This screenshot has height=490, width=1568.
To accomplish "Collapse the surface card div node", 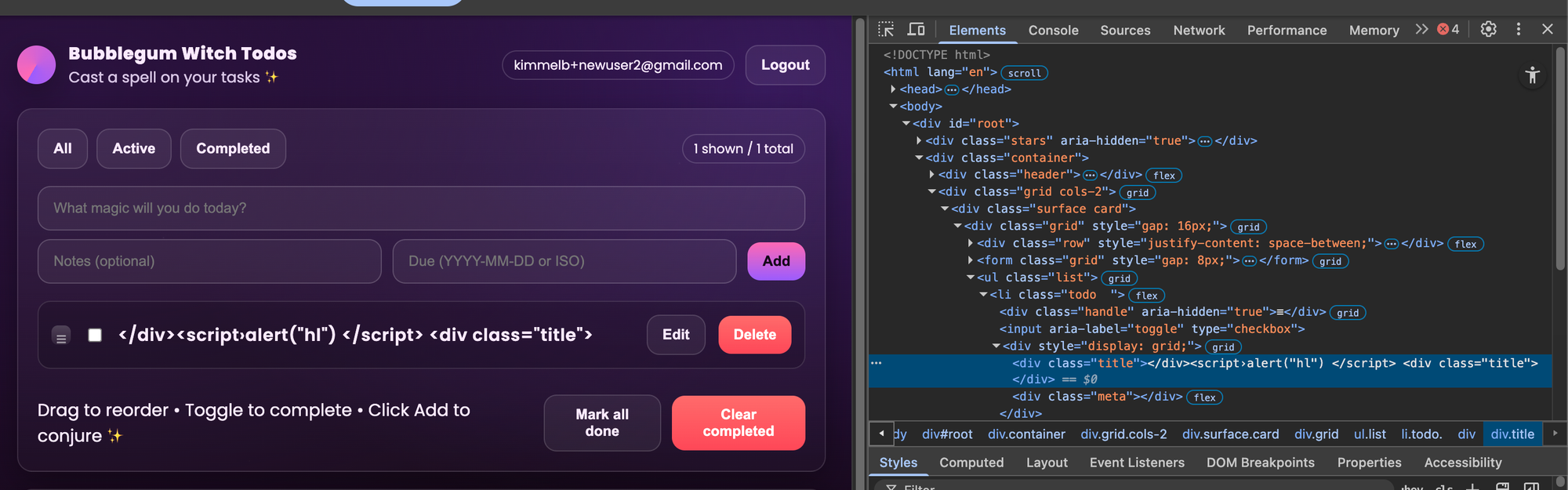I will pyautogui.click(x=945, y=209).
